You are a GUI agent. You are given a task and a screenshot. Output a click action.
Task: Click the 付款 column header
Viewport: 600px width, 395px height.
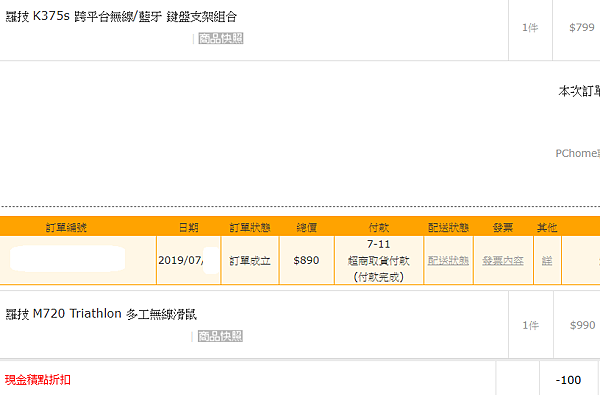378,227
